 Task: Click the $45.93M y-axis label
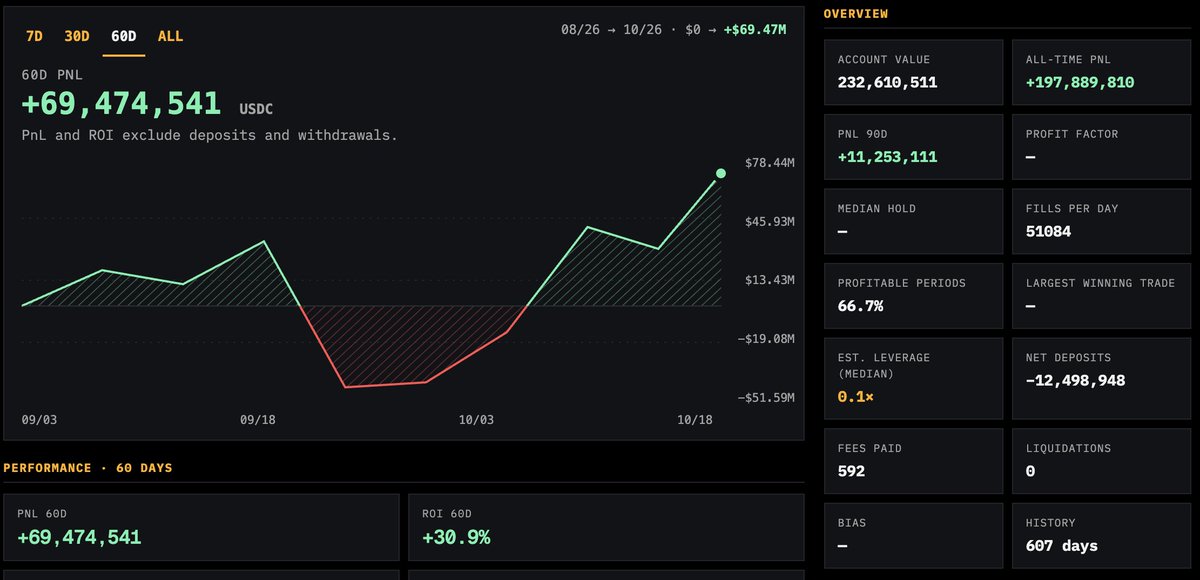coord(770,221)
